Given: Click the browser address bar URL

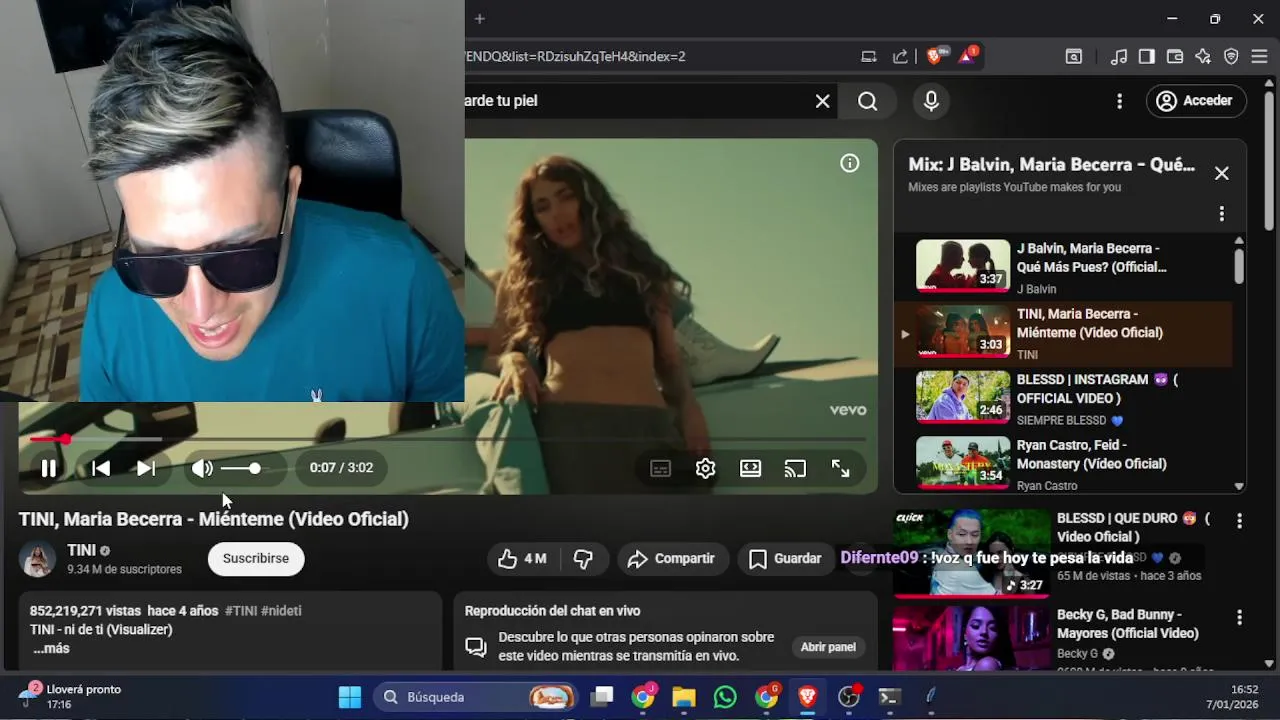Looking at the screenshot, I should coord(575,57).
